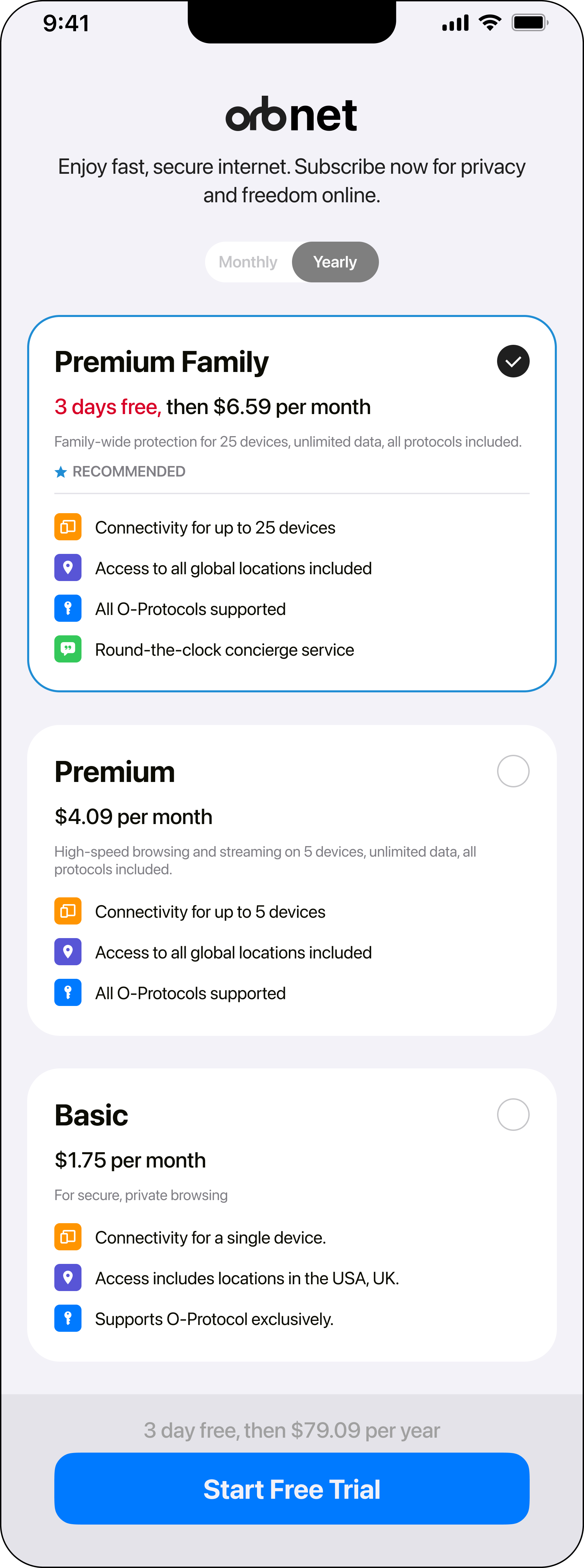
Task: Click the battery status bar icon
Action: pos(530,23)
